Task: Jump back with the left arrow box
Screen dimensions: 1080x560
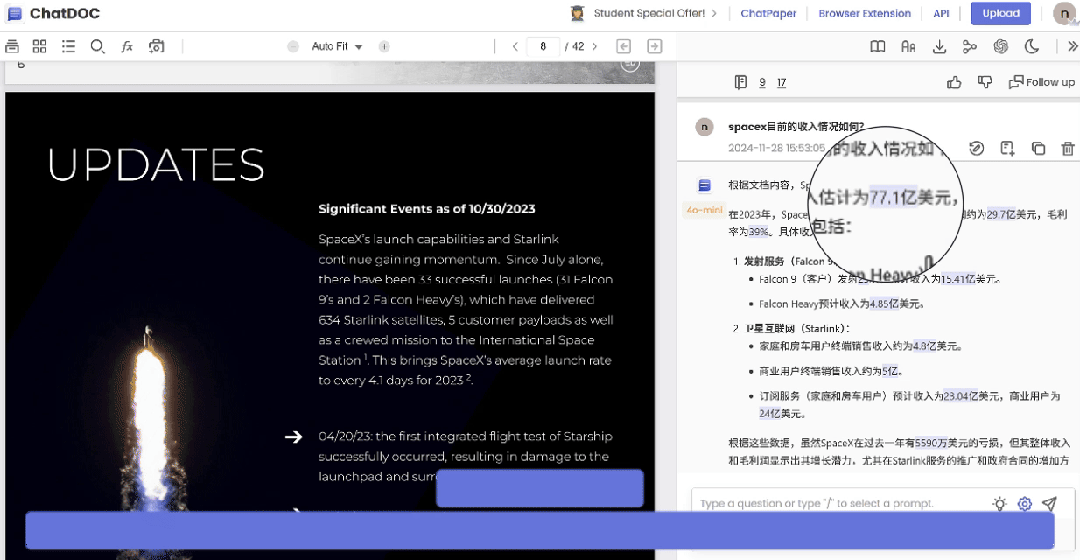Action: [623, 46]
